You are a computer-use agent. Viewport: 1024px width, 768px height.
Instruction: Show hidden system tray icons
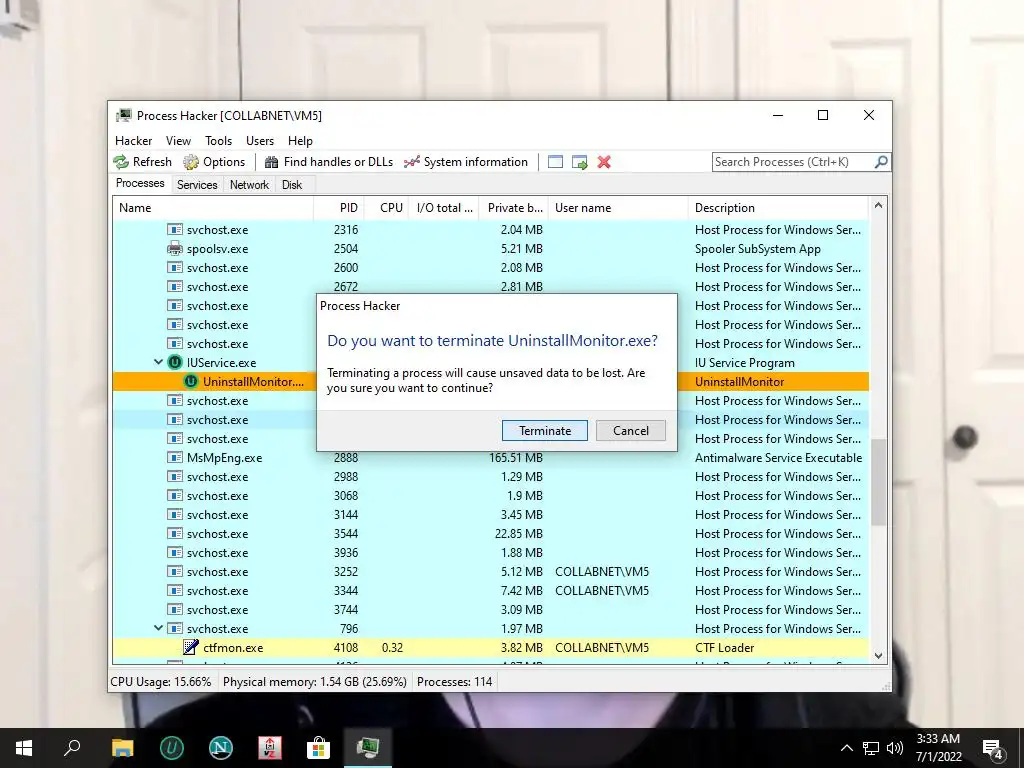pos(846,748)
